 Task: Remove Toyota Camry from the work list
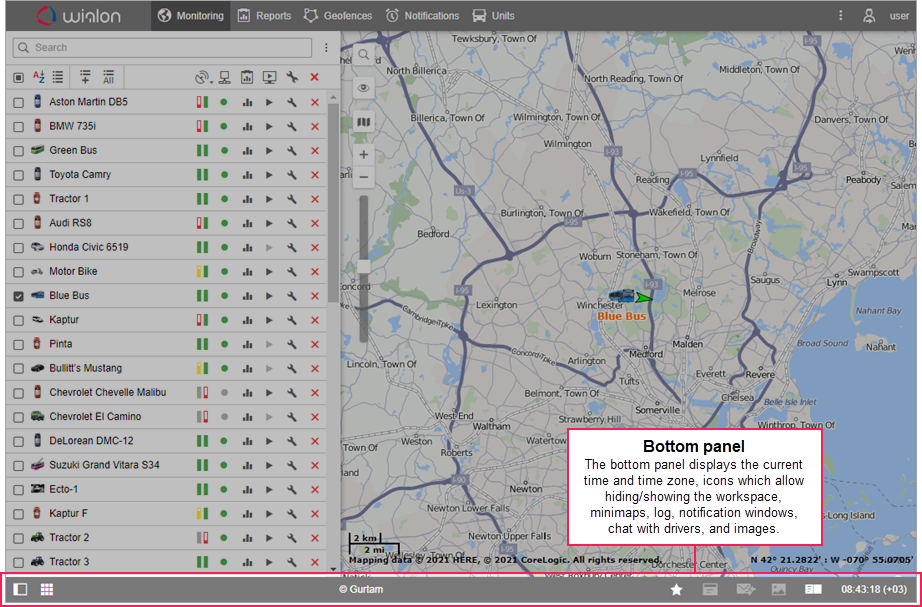tap(315, 175)
